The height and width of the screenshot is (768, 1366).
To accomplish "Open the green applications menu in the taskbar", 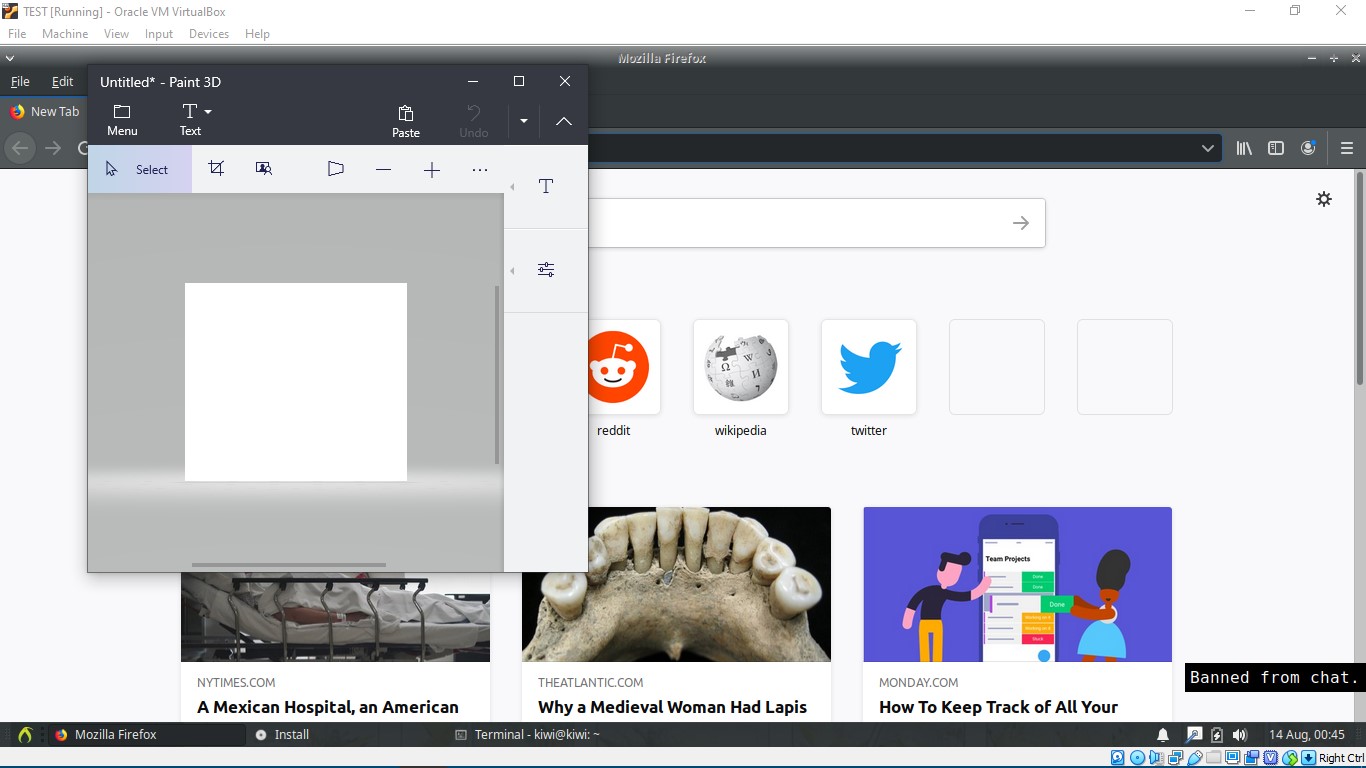I will tap(25, 735).
